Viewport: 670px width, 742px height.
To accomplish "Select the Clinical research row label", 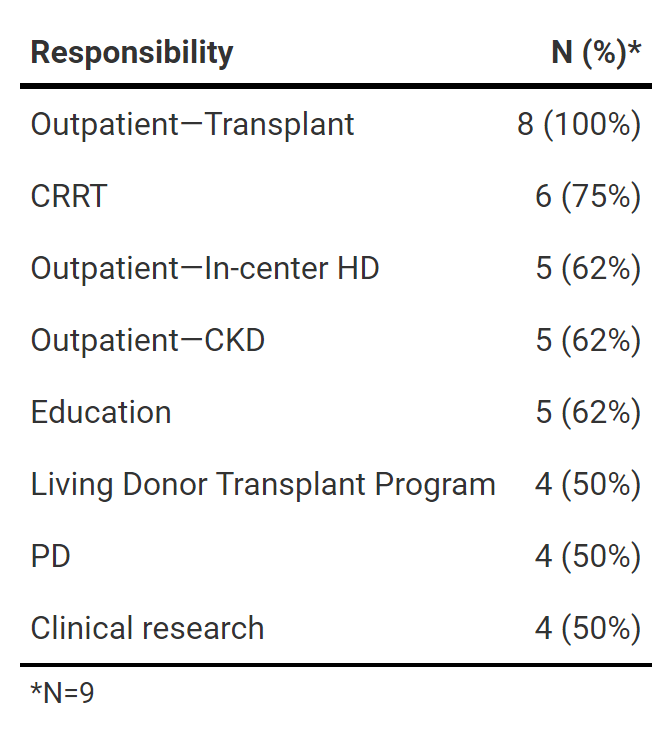I will coord(147,628).
